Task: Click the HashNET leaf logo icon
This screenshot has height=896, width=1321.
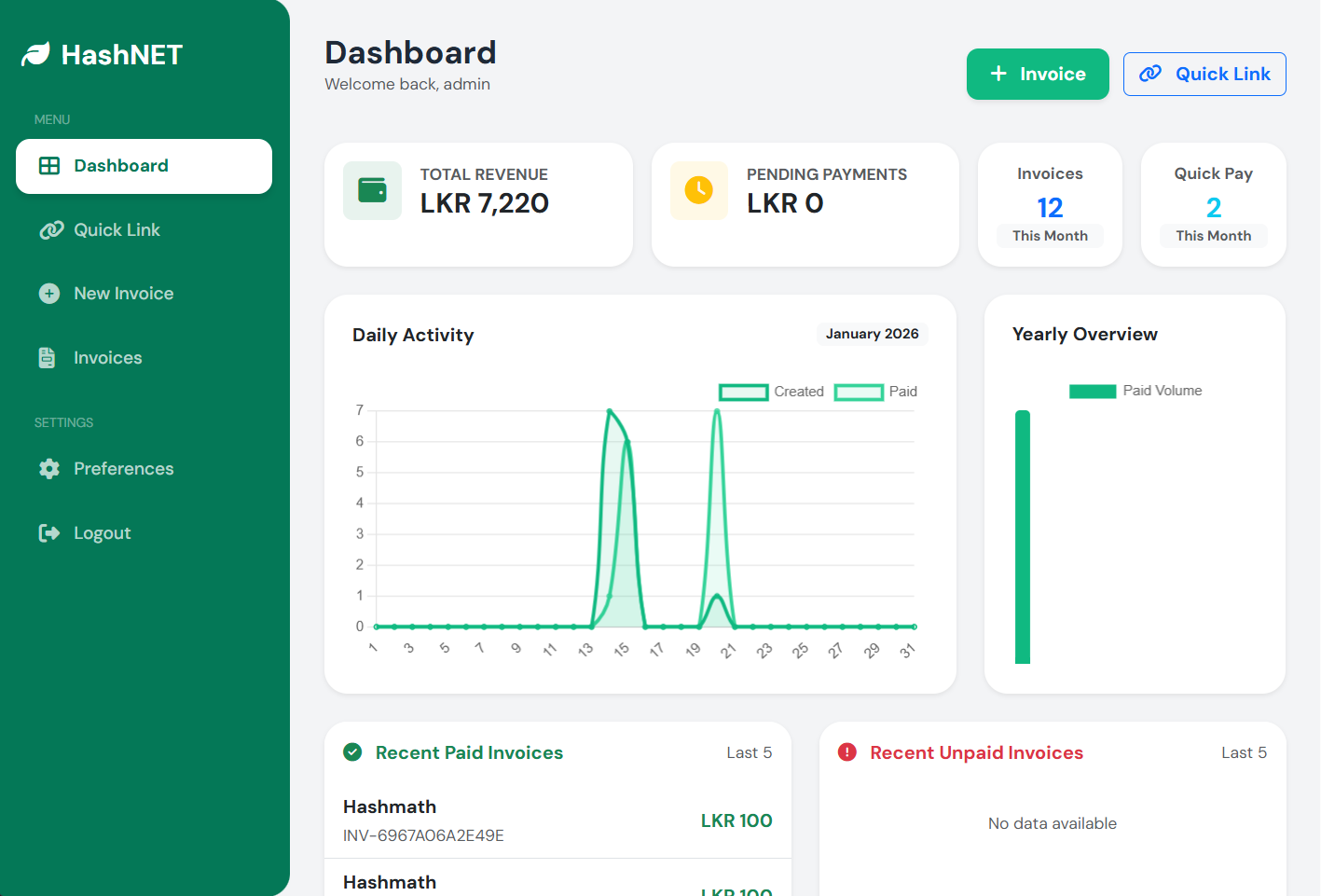Action: 34,54
